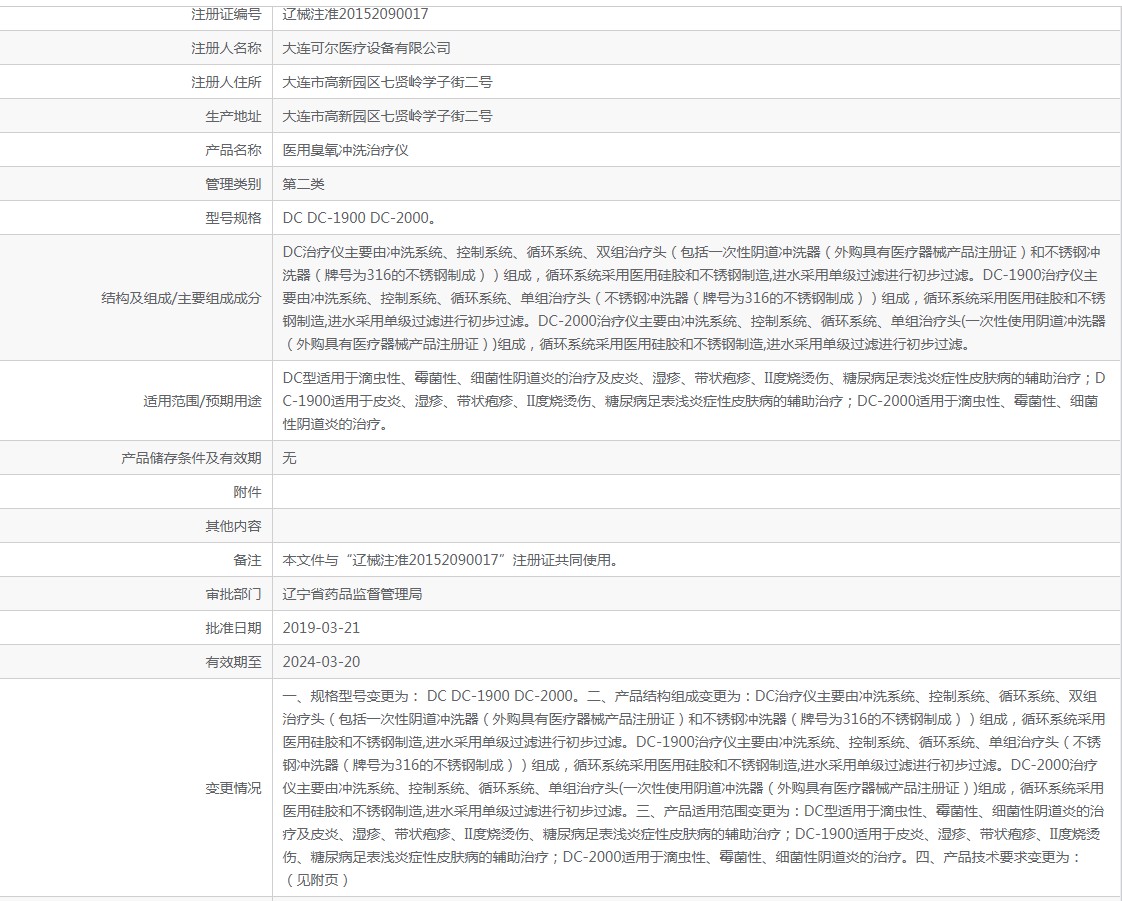Click the 适用范围/预期用途 label
1122x901 pixels.
pos(203,401)
